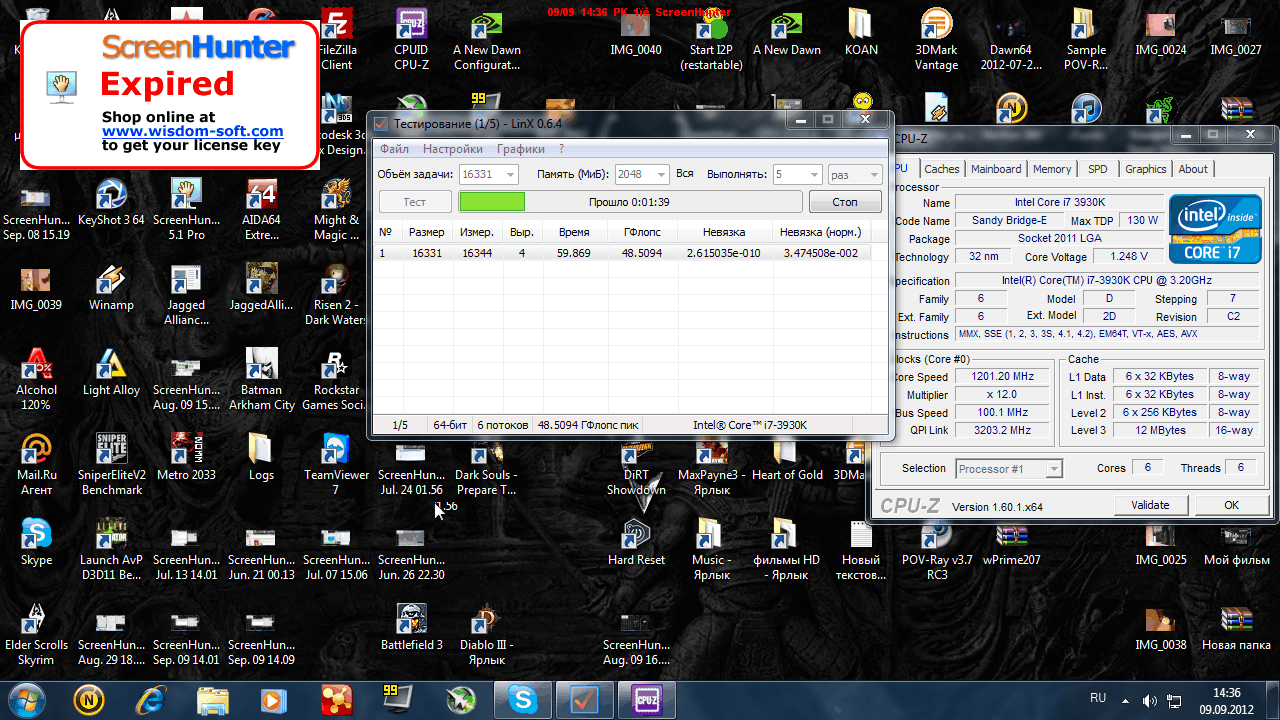The image size is (1280, 720).
Task: Switch to the Mainboard tab in CPU-Z
Action: point(996,169)
